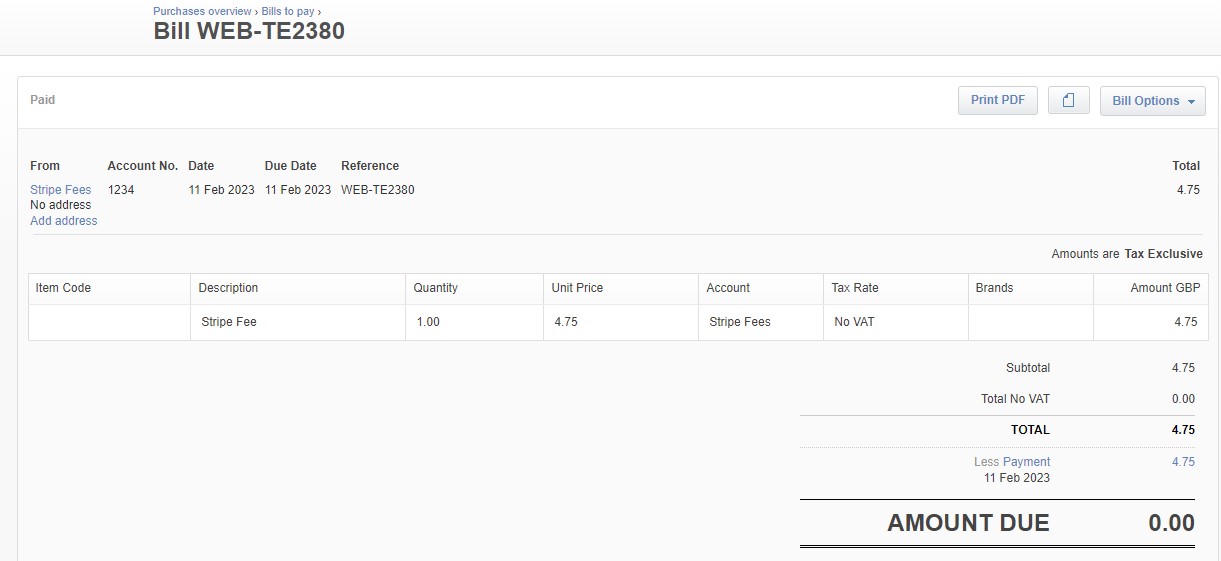Click the 4.75 payment amount link
This screenshot has width=1221, height=561.
(x=1183, y=462)
